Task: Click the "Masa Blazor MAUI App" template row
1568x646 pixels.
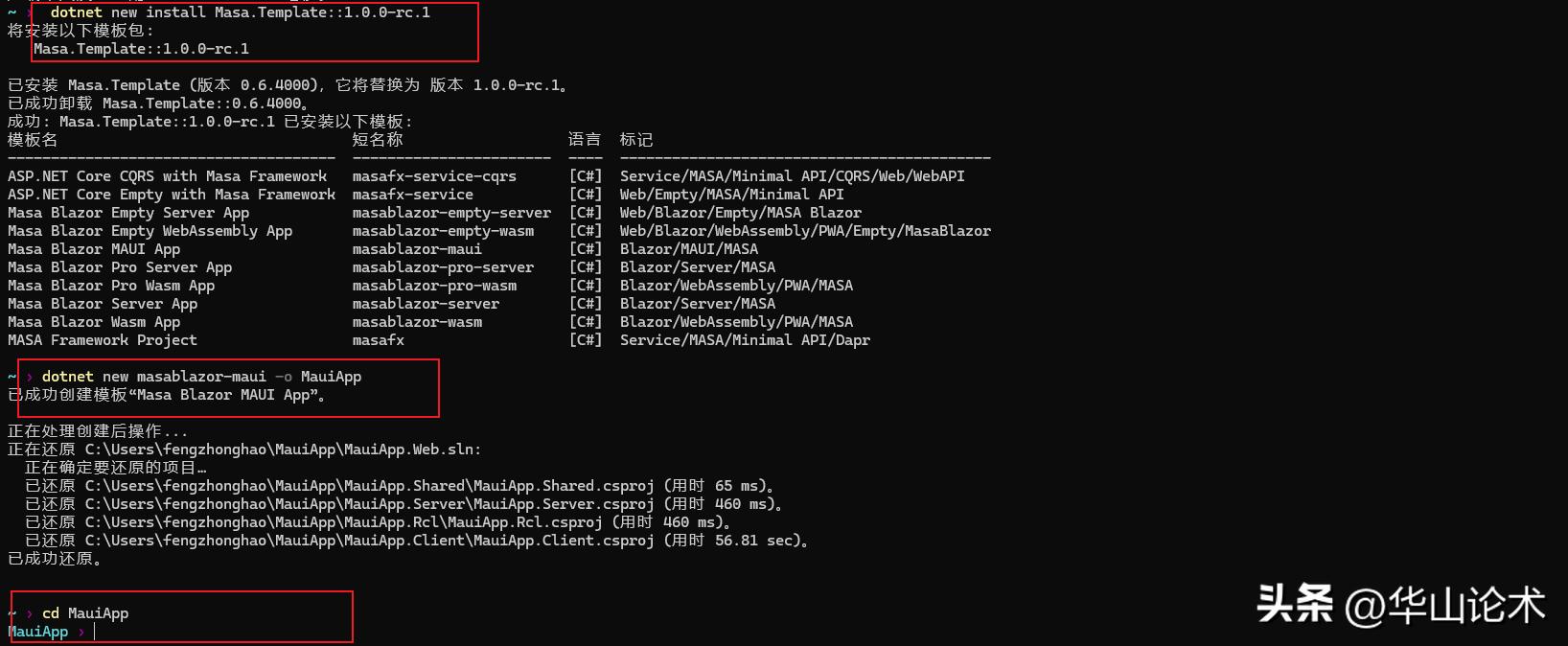Action: pos(94,249)
